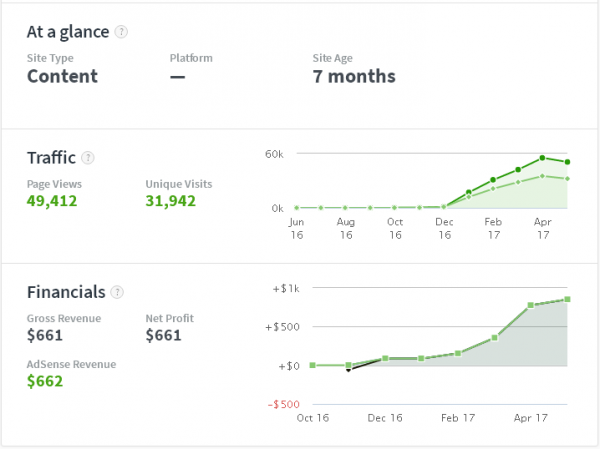Open the Financials help question-mark icon
This screenshot has height=449, width=600.
click(118, 292)
